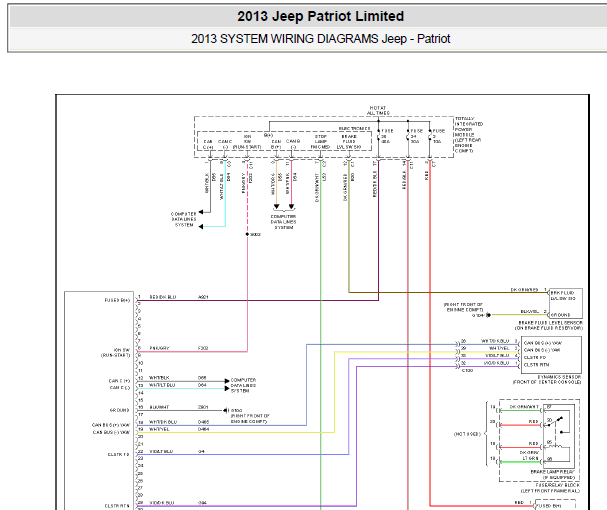Click relay coil symbol at terminal 85
This screenshot has width=607, height=510.
[x=554, y=446]
